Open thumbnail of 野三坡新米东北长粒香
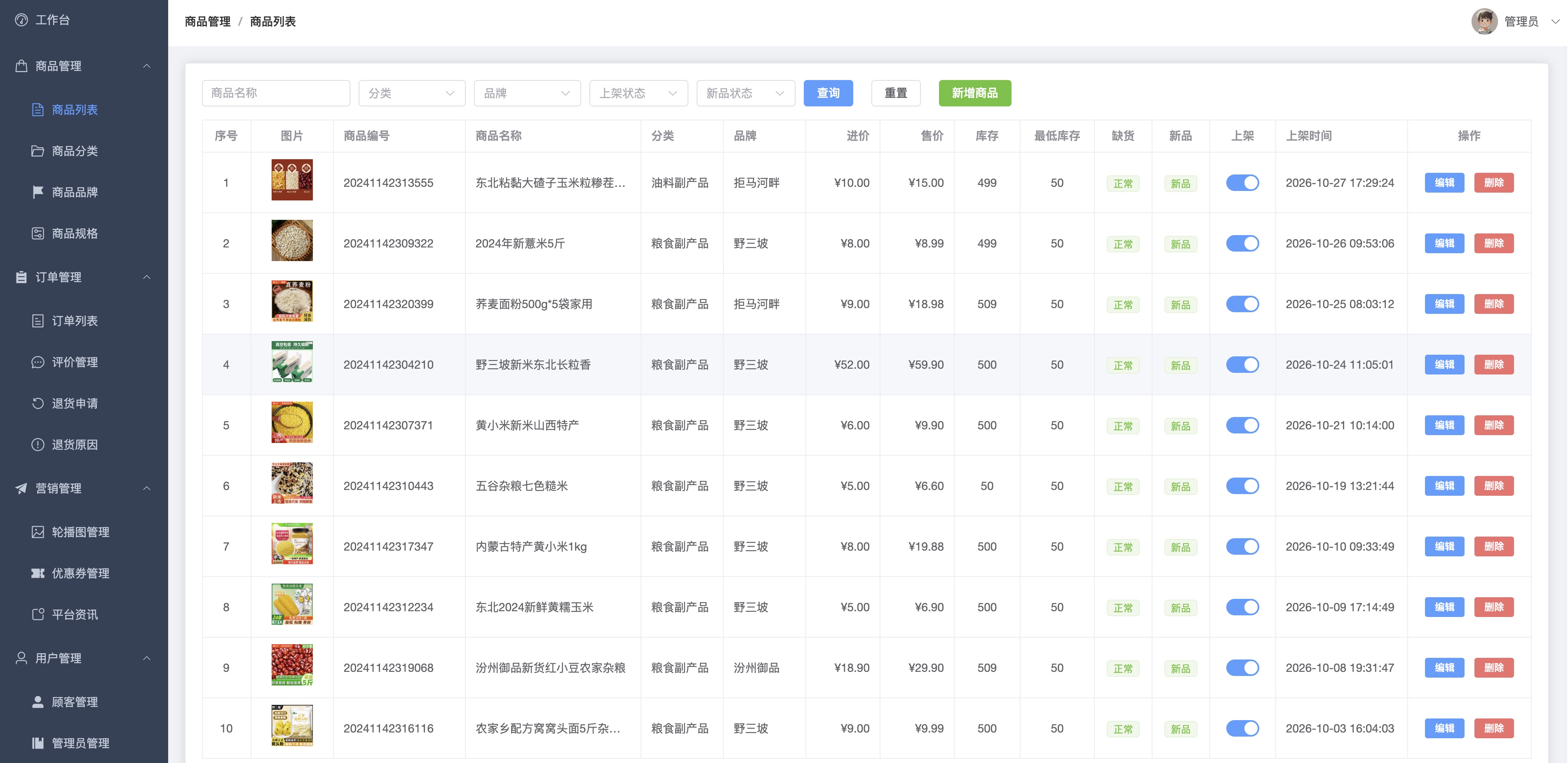This screenshot has width=1568, height=763. pos(291,362)
